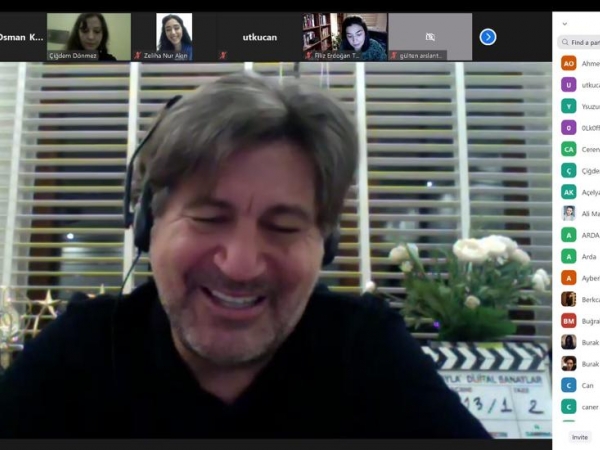Screen dimensions: 600x450
Task: Select participant name "Ahme..." in the list
Action: (590, 64)
